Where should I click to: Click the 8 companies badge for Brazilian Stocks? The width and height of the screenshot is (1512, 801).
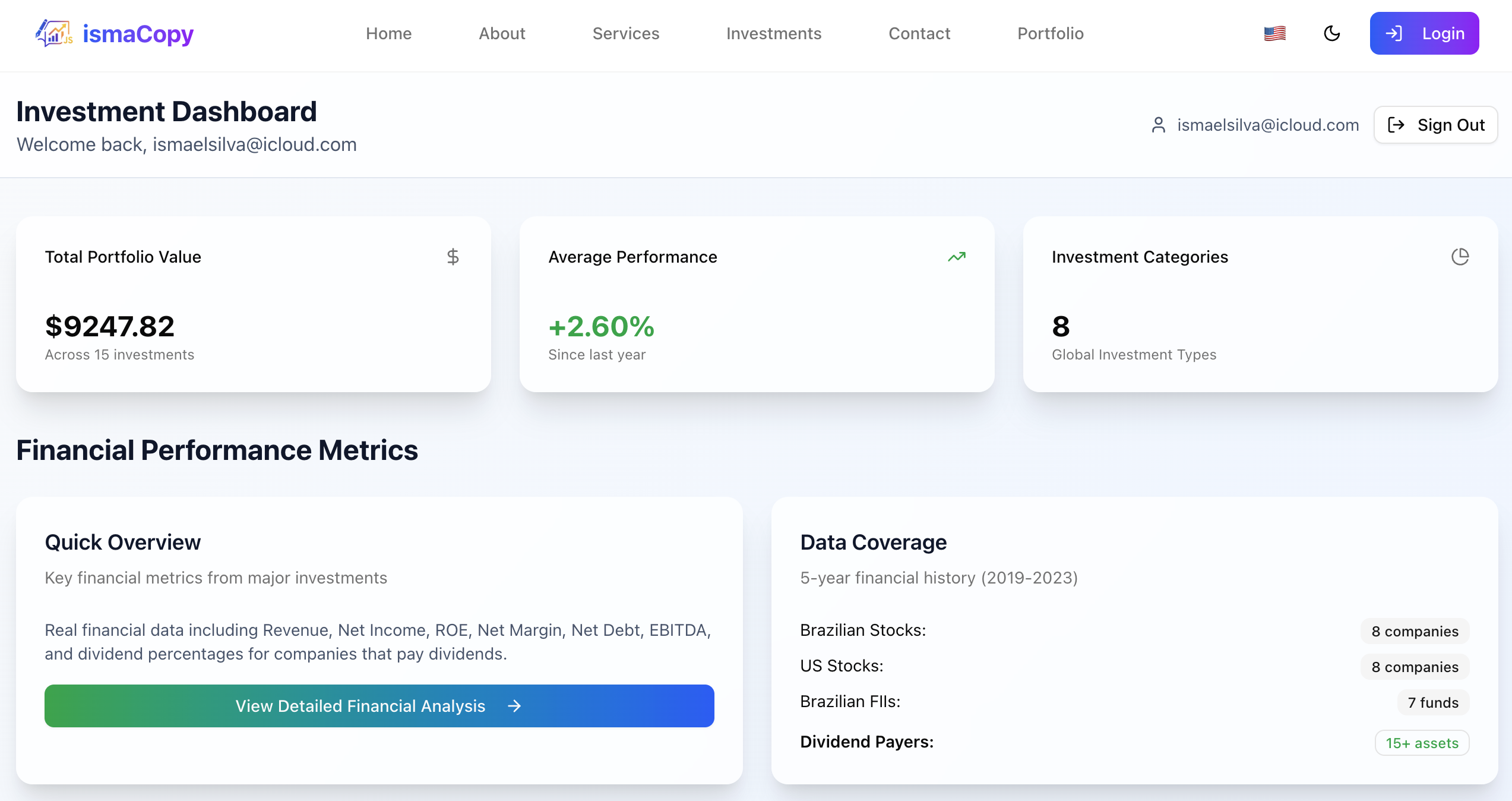[x=1415, y=631]
